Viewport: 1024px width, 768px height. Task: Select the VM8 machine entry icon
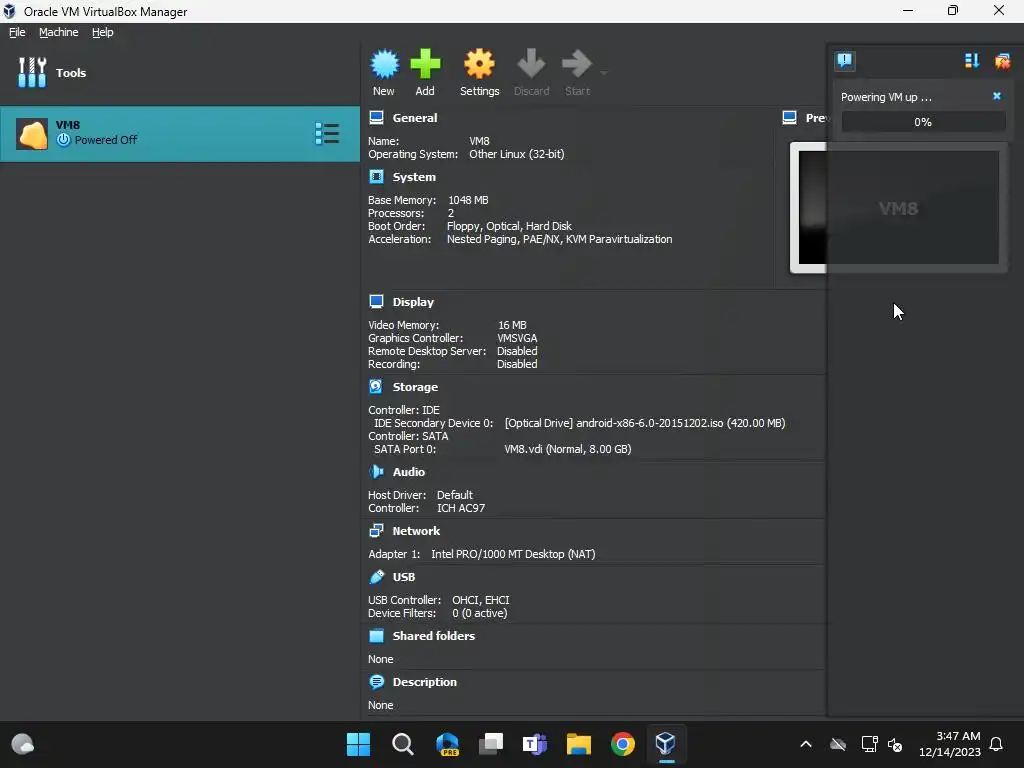pyautogui.click(x=32, y=134)
